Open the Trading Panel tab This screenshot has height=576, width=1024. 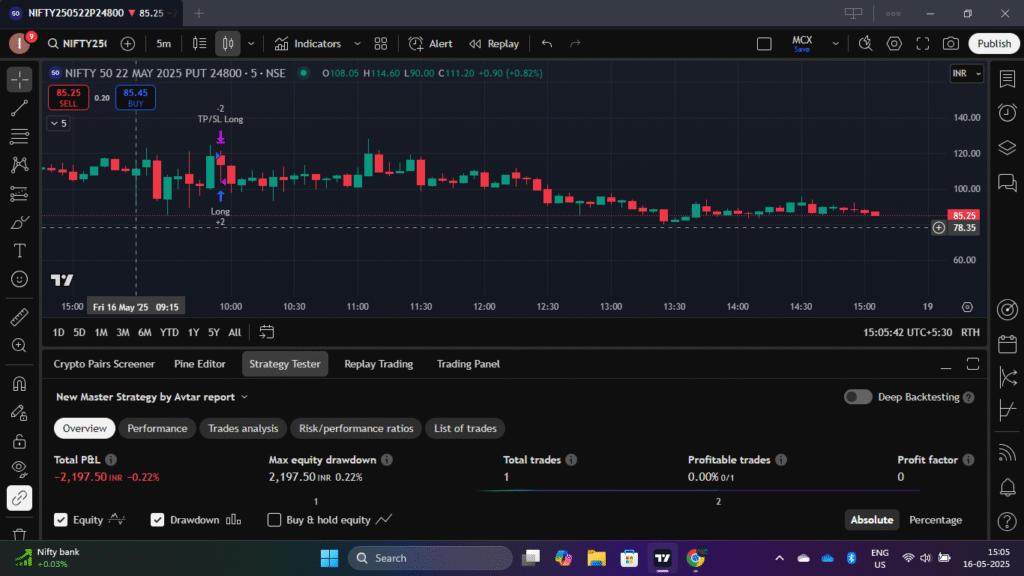pos(468,364)
